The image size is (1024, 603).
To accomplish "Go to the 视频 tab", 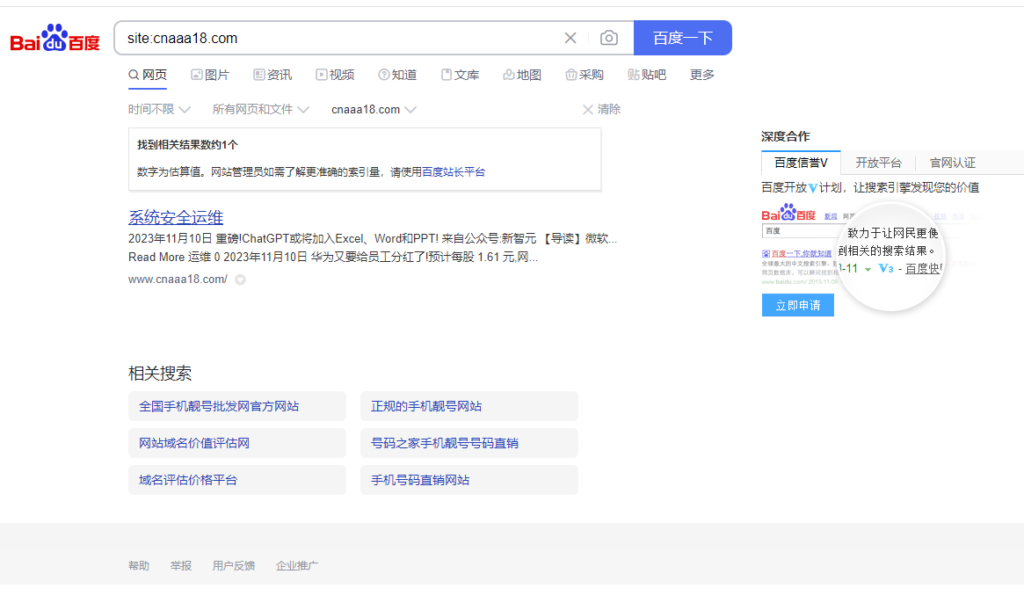I will [335, 75].
